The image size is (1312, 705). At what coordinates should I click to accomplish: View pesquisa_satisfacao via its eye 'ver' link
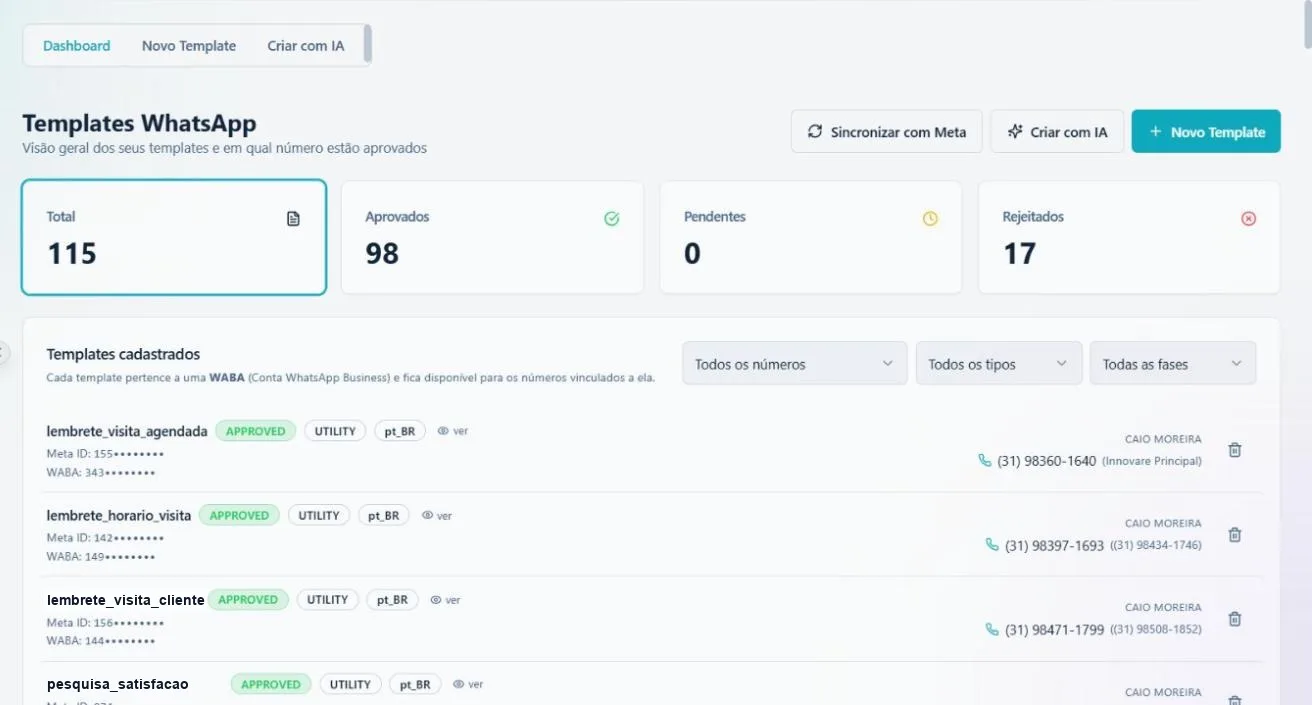tap(468, 685)
